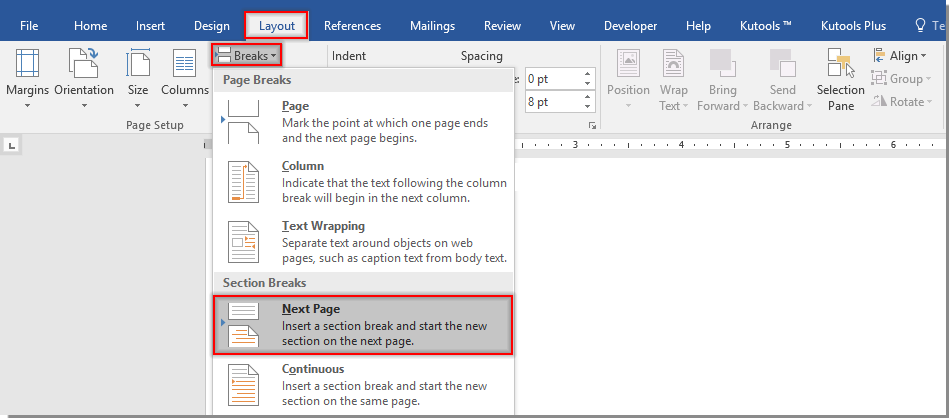Open the Selection Pane

[x=840, y=78]
